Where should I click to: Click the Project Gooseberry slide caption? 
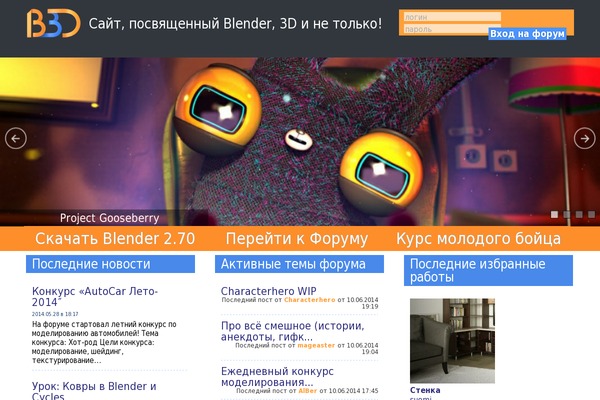(109, 218)
